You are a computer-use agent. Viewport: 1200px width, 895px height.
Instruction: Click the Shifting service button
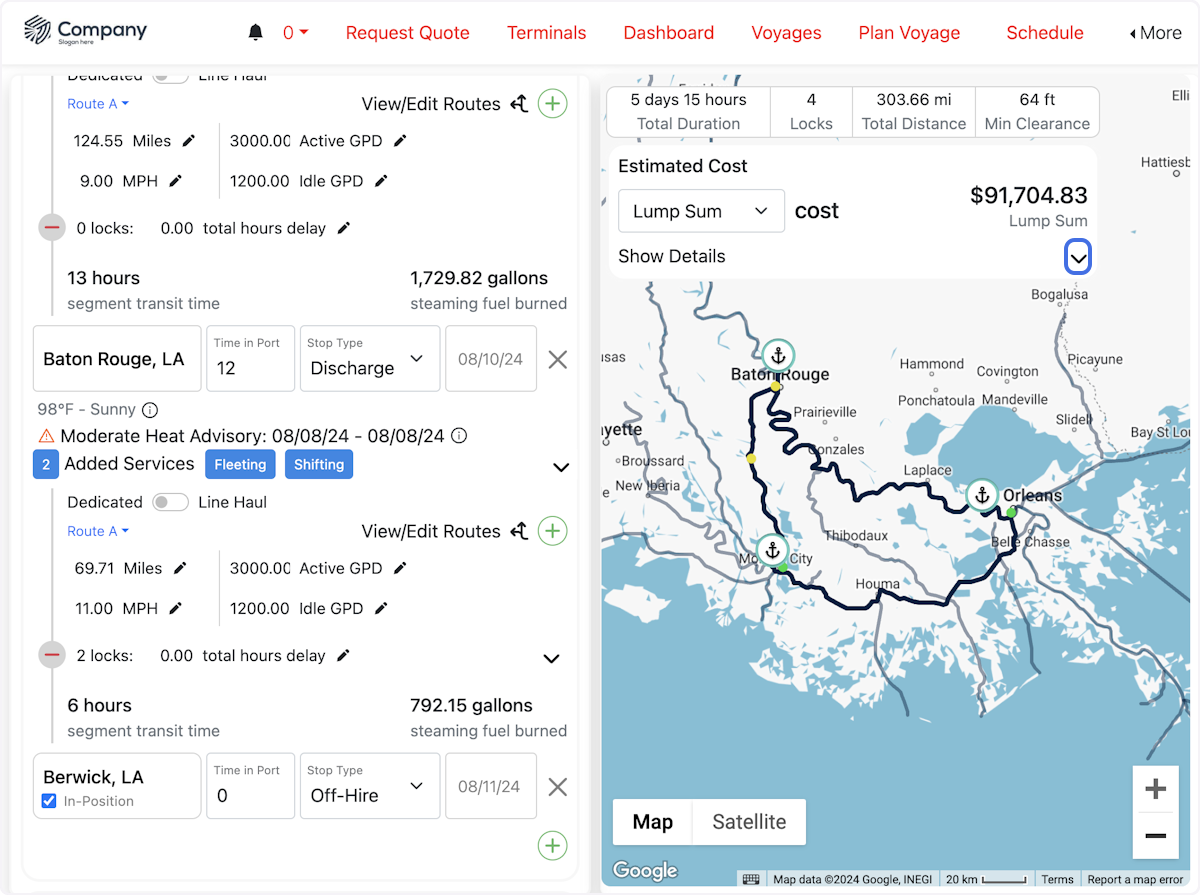click(x=319, y=464)
